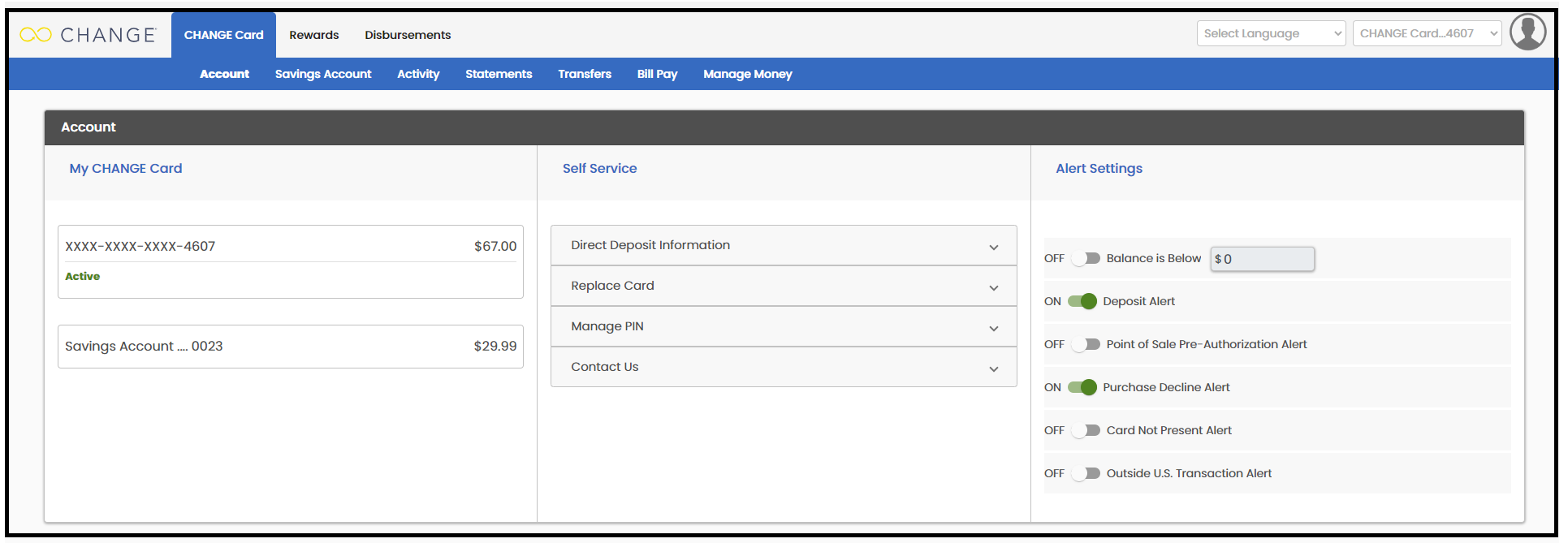Turn off the Purchase Decline Alert toggle
This screenshot has width=1568, height=543.
click(x=1082, y=387)
